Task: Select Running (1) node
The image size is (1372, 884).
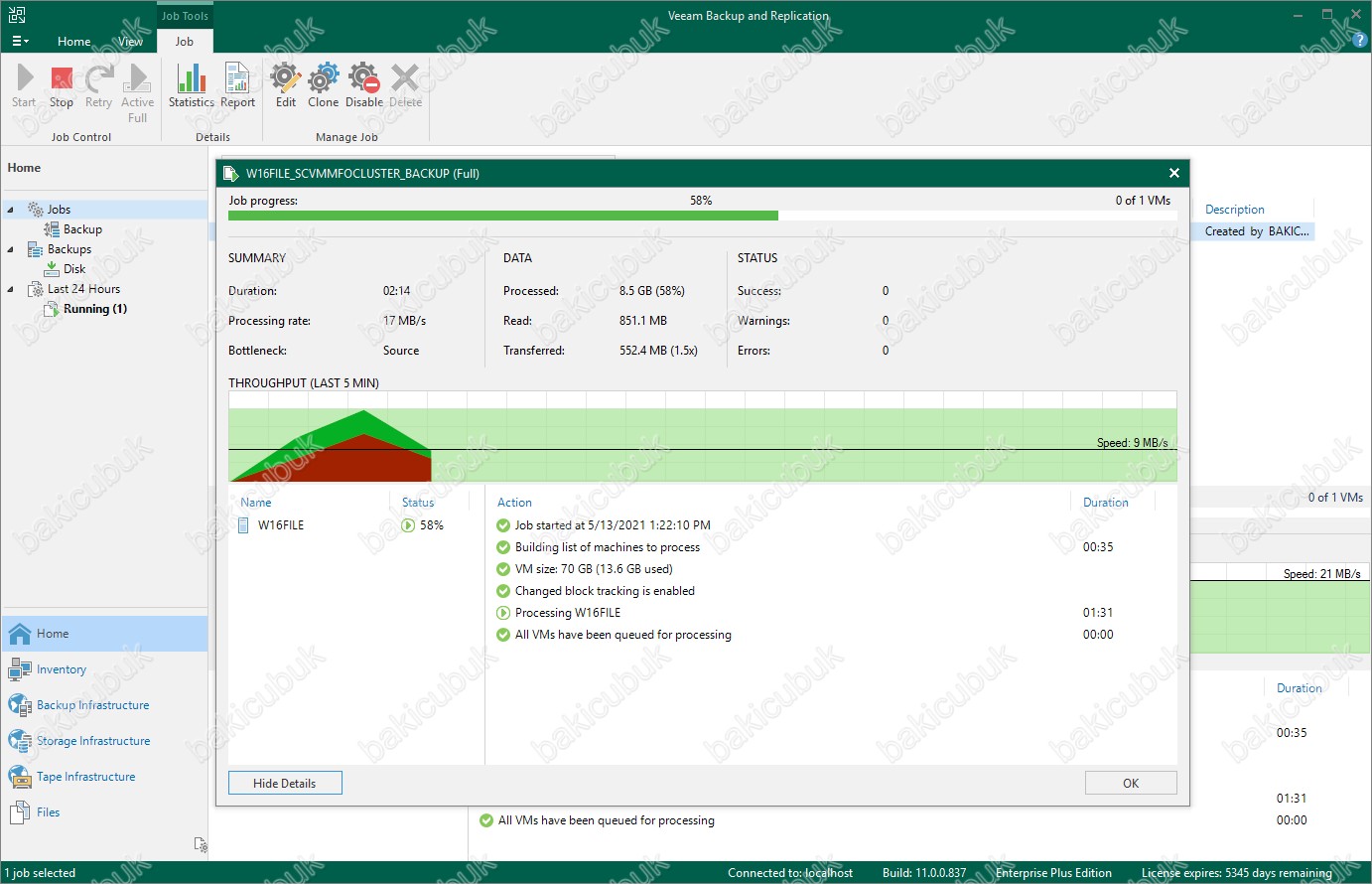Action: click(94, 309)
